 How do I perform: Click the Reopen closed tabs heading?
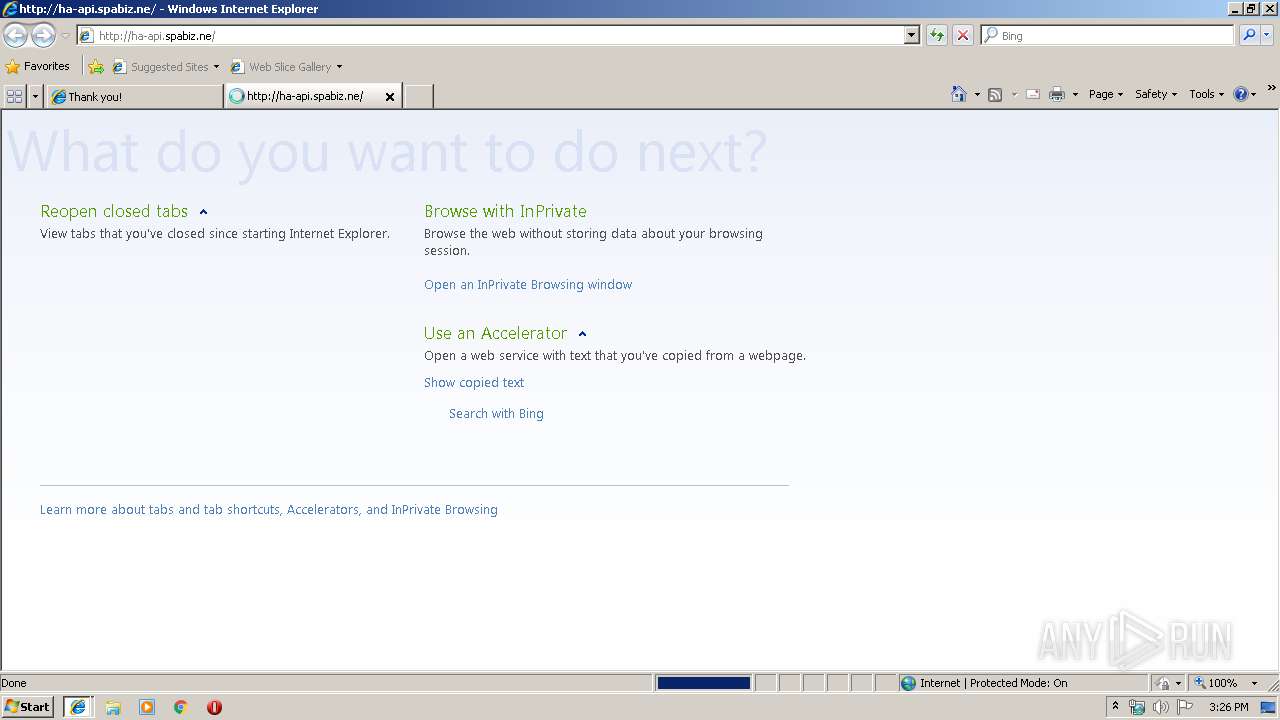[114, 211]
